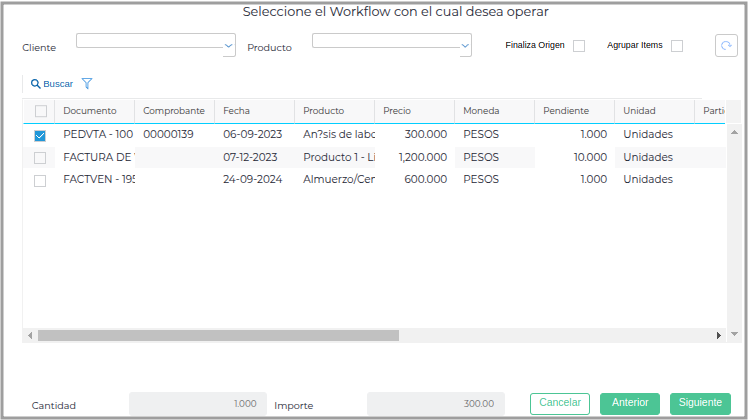Image resolution: width=749 pixels, height=420 pixels.
Task: Enable the Finaliza Origen checkbox
Action: click(579, 46)
